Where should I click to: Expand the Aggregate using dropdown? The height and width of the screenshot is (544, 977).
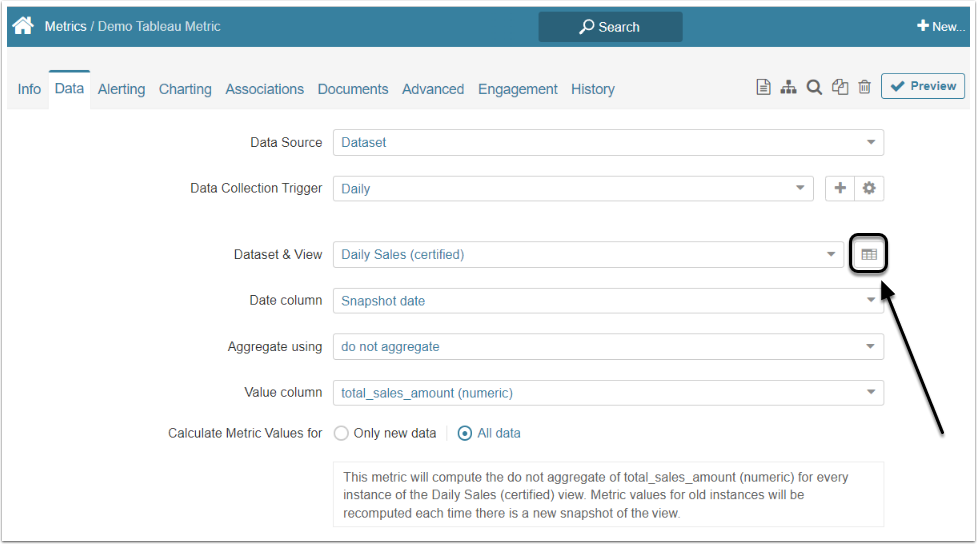(608, 347)
